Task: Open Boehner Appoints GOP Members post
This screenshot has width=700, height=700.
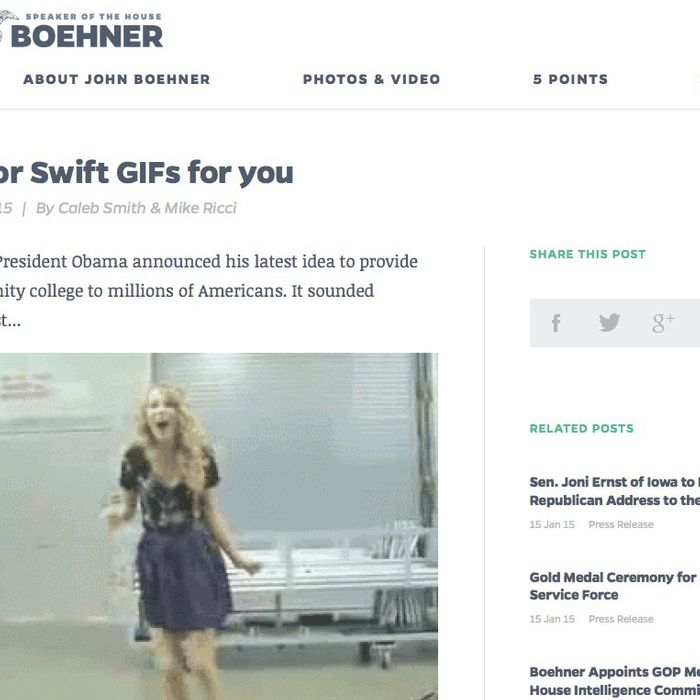Action: (614, 681)
